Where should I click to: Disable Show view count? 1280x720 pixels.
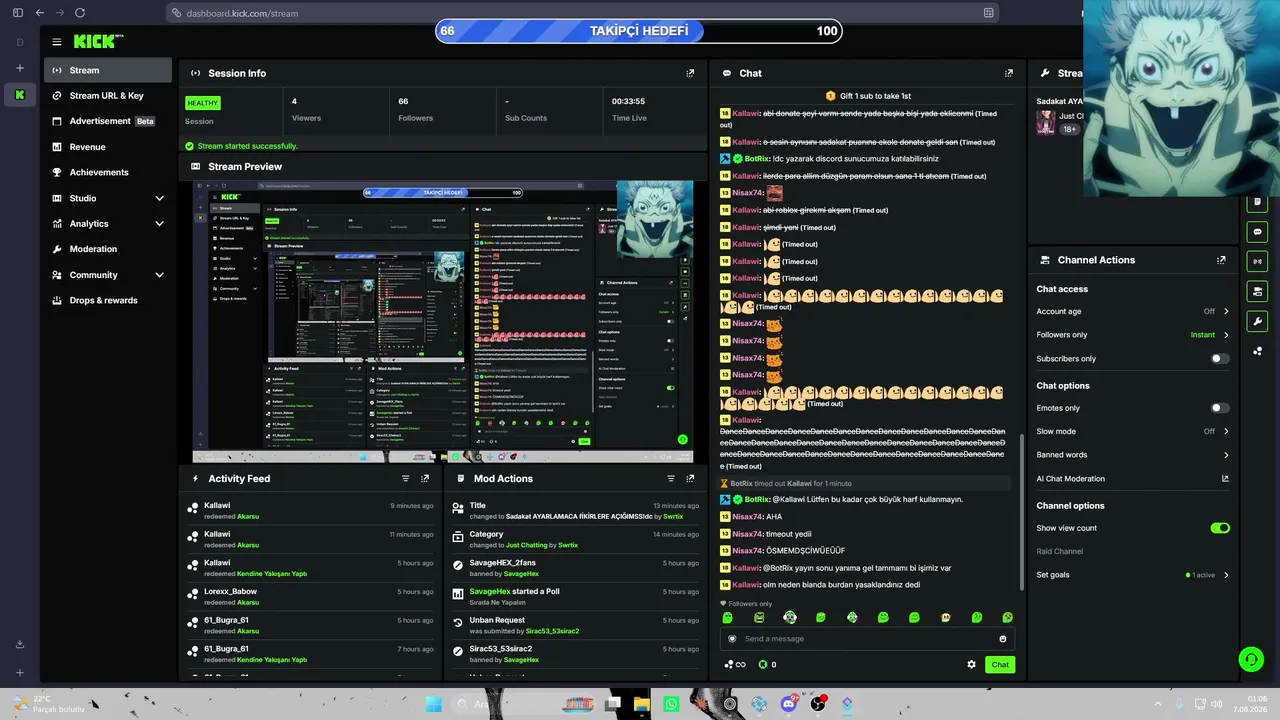coord(1220,528)
